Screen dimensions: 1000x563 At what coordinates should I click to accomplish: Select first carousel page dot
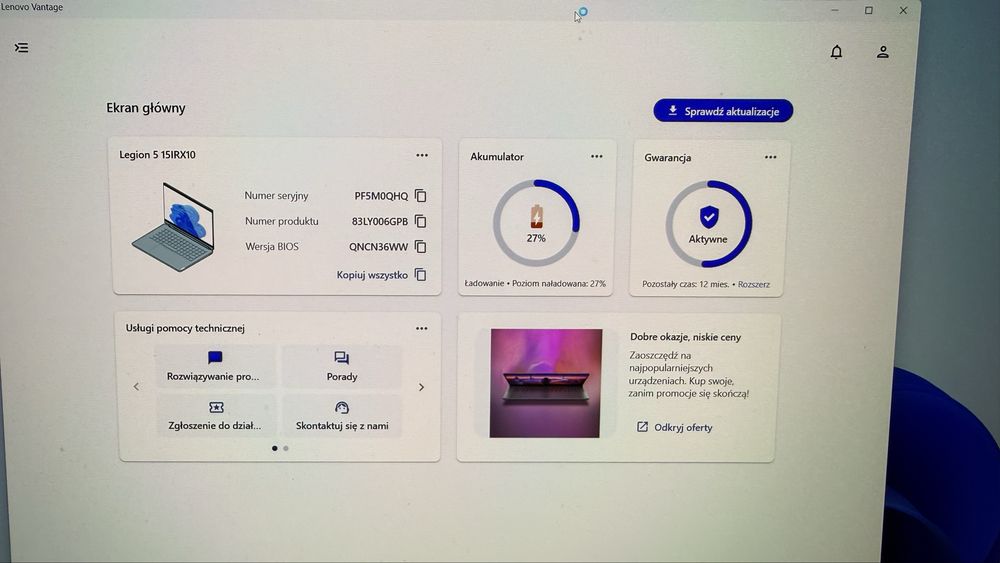274,448
